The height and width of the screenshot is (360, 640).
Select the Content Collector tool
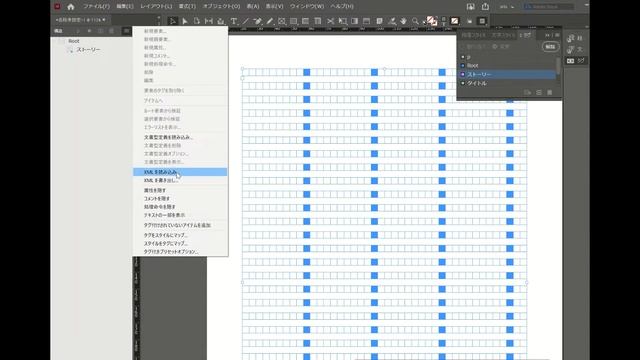coord(221,21)
